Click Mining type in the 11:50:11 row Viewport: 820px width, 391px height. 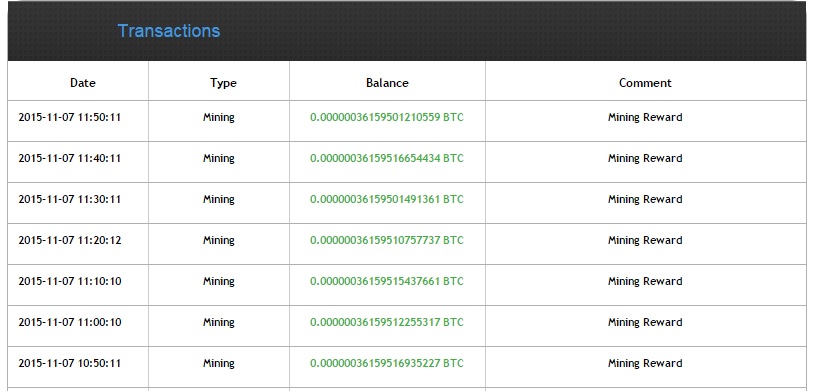219,118
